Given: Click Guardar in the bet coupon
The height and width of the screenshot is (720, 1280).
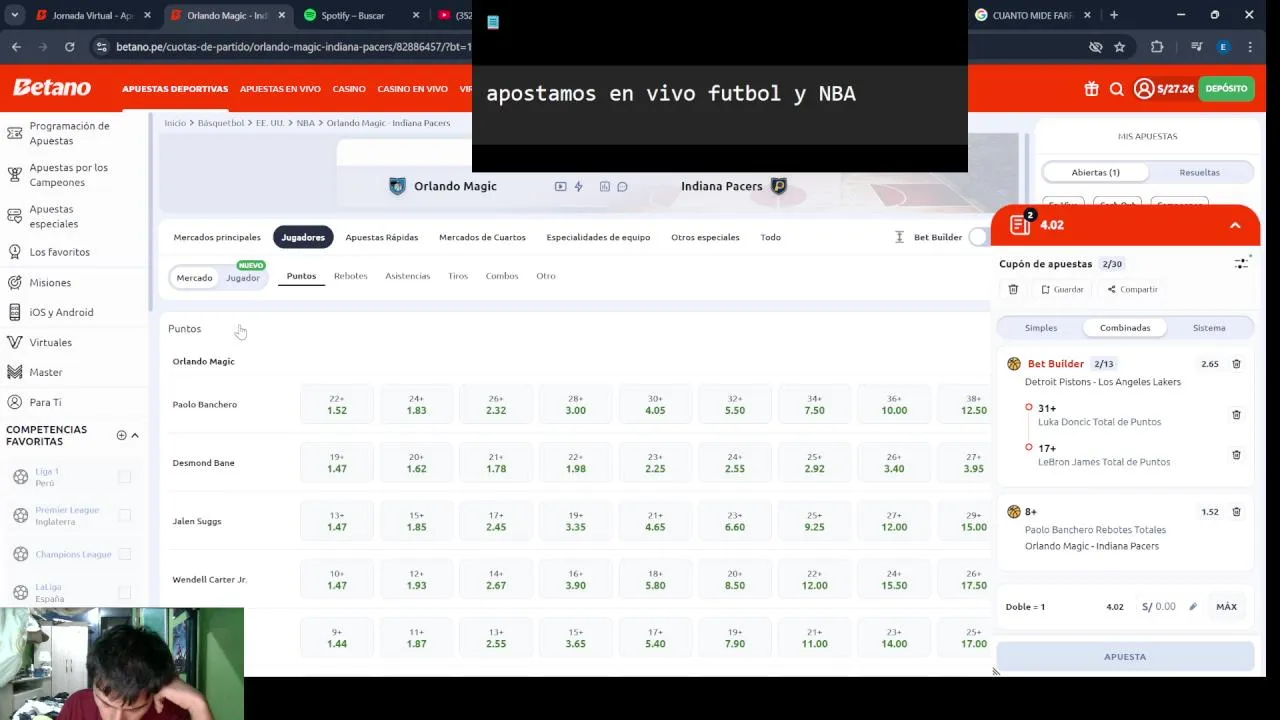Looking at the screenshot, I should [1062, 289].
